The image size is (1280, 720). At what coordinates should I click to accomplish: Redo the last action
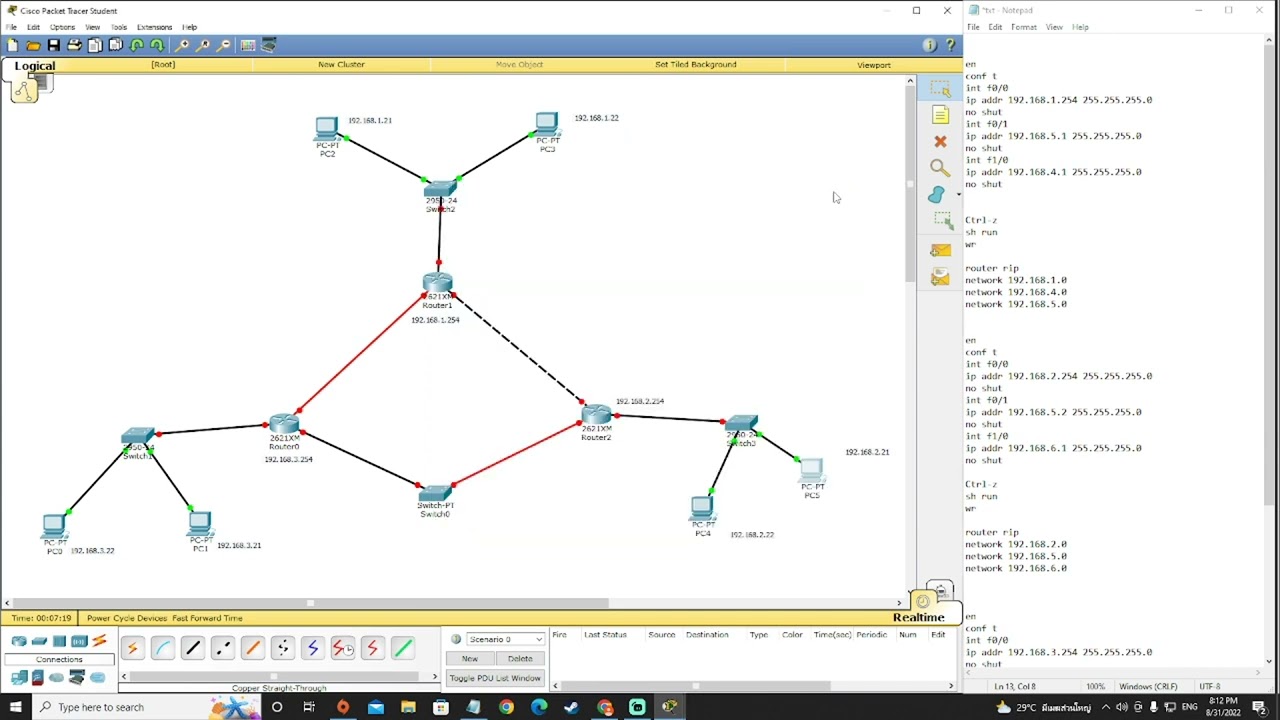(x=157, y=45)
